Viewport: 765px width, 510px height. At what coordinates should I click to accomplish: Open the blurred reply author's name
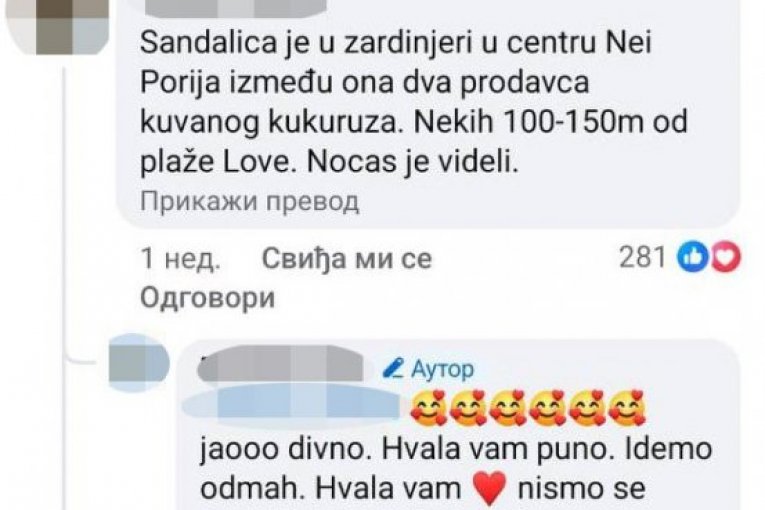281,365
